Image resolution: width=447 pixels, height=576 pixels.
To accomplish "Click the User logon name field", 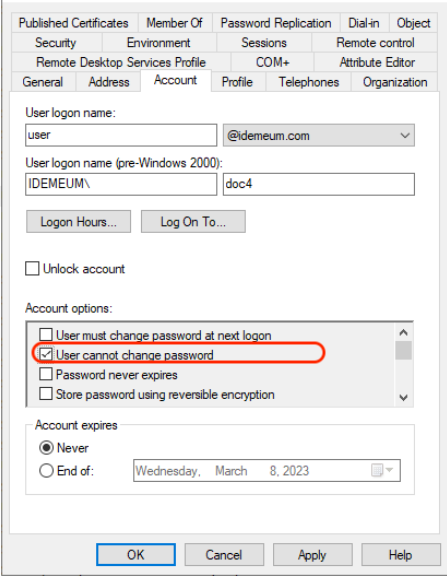I will (x=121, y=135).
